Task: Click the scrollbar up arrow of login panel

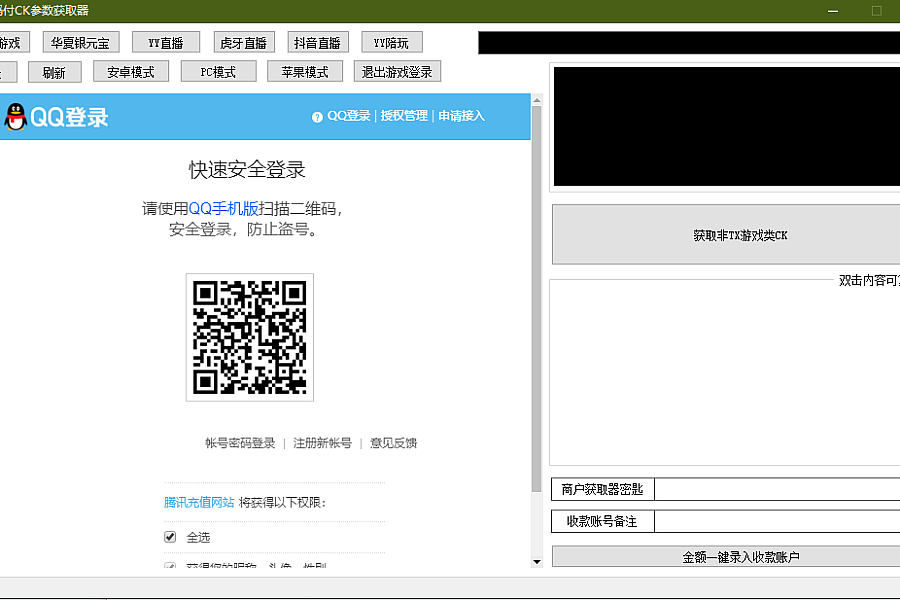Action: pos(537,100)
